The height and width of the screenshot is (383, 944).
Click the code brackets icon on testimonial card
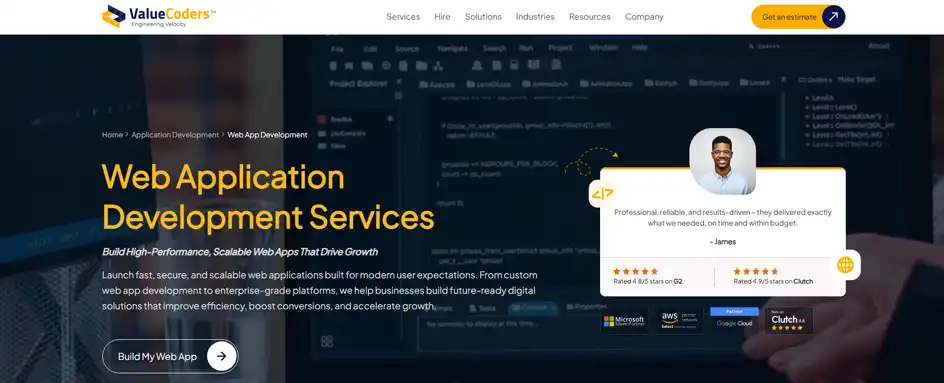tap(602, 194)
